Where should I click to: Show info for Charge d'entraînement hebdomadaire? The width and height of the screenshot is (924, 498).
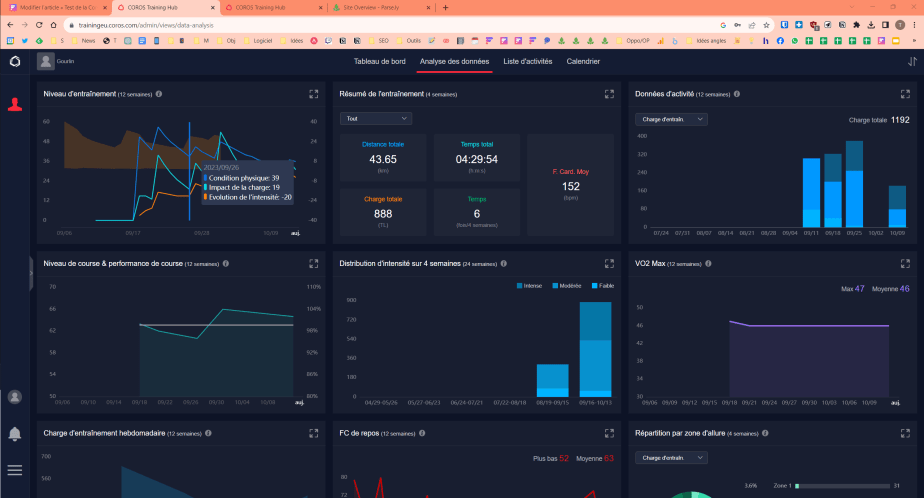tap(208, 433)
